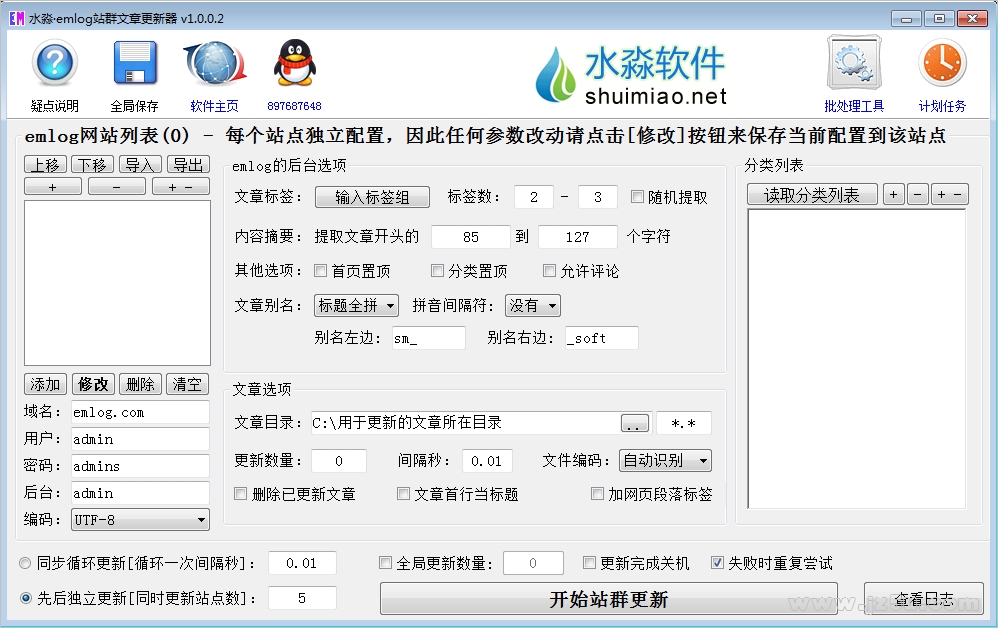Click the + − button above the site list
The height and width of the screenshot is (628, 998).
tap(181, 187)
